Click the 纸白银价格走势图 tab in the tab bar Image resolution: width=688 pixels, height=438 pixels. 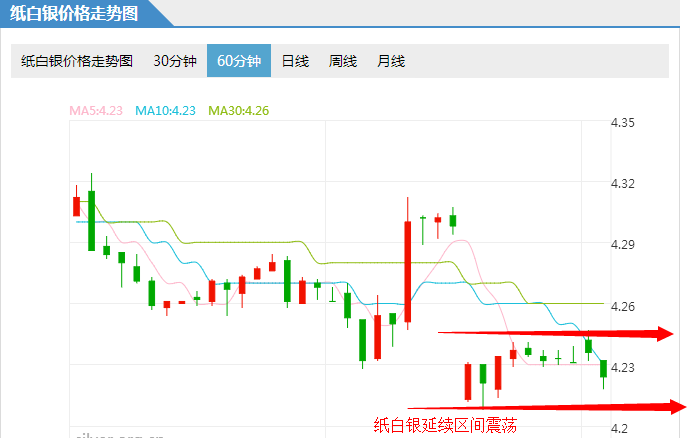coord(77,61)
